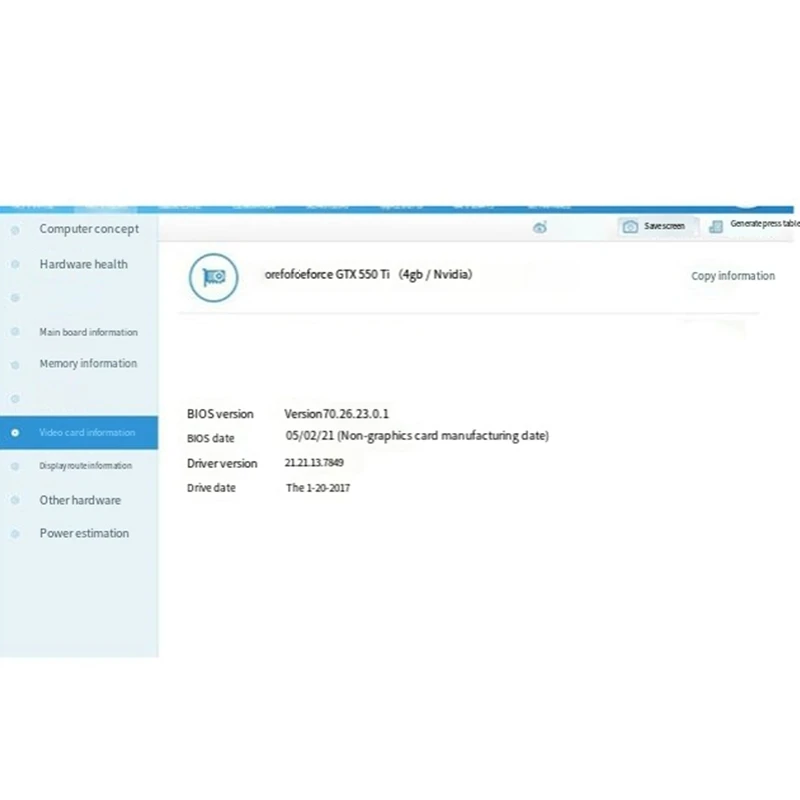Image resolution: width=800 pixels, height=800 pixels.
Task: Open the Hardware health section
Action: point(84,264)
